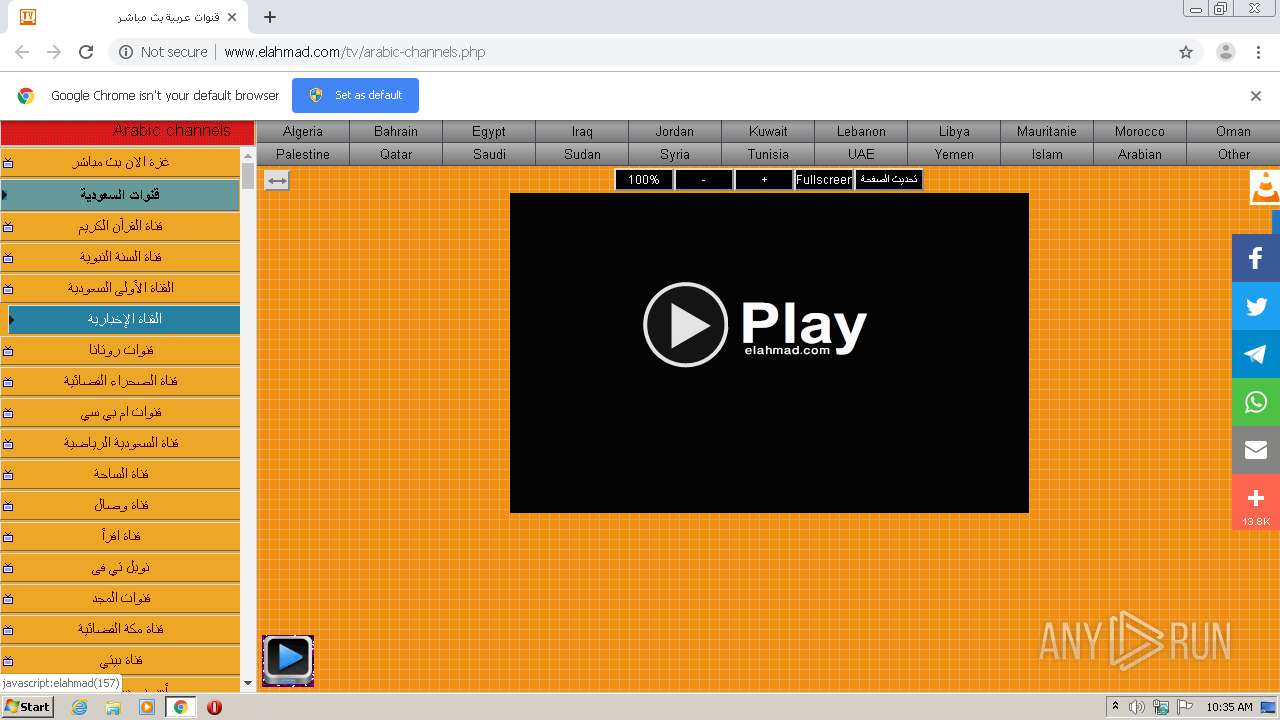Switch to the UAE channels tab
Image resolution: width=1280 pixels, height=720 pixels.
861,154
